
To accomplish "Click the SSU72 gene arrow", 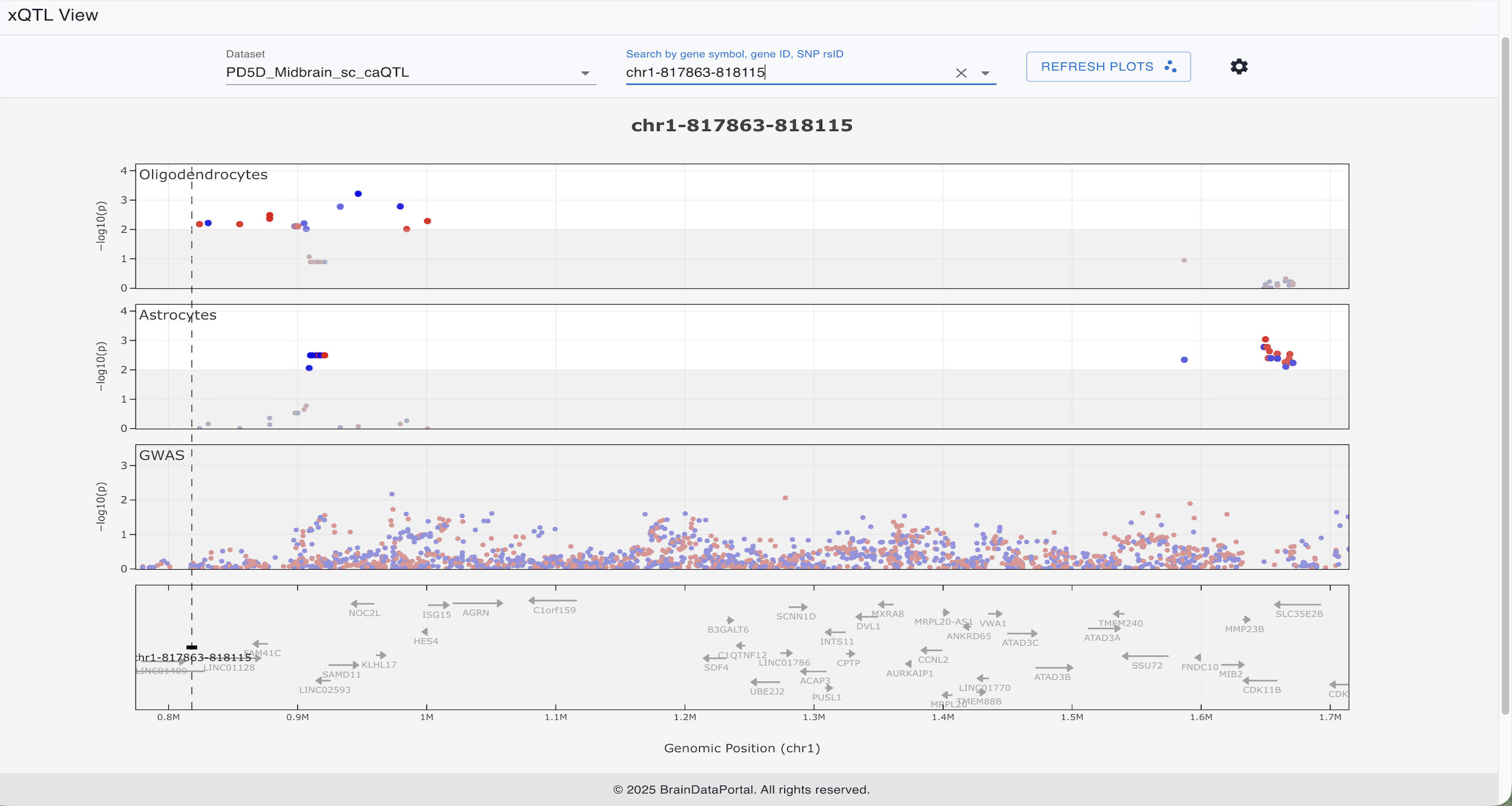I will 1145,656.
